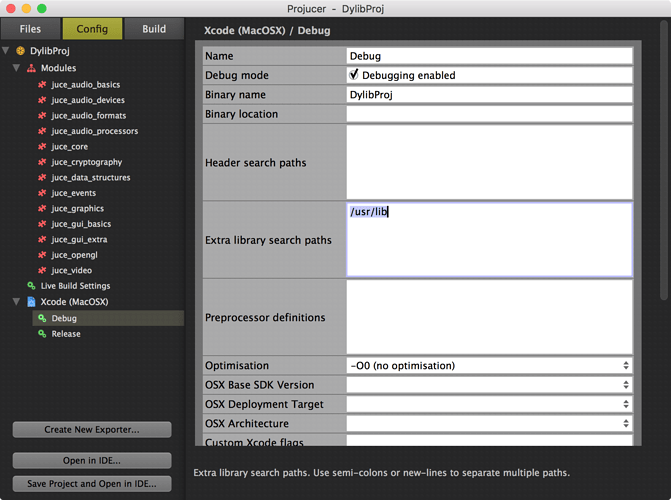This screenshot has width=671, height=500.
Task: Click Save Project and Open in IDE
Action: (x=92, y=484)
